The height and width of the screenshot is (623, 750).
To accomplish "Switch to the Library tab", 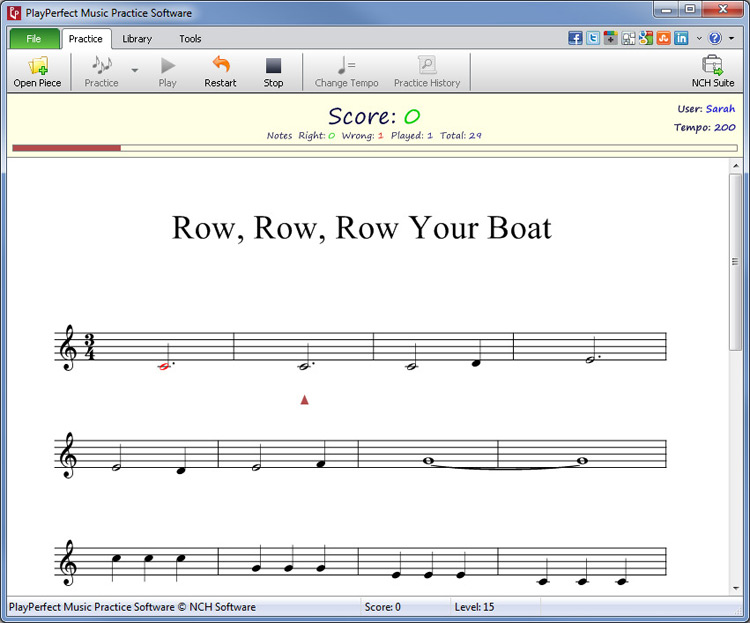I will [x=137, y=39].
